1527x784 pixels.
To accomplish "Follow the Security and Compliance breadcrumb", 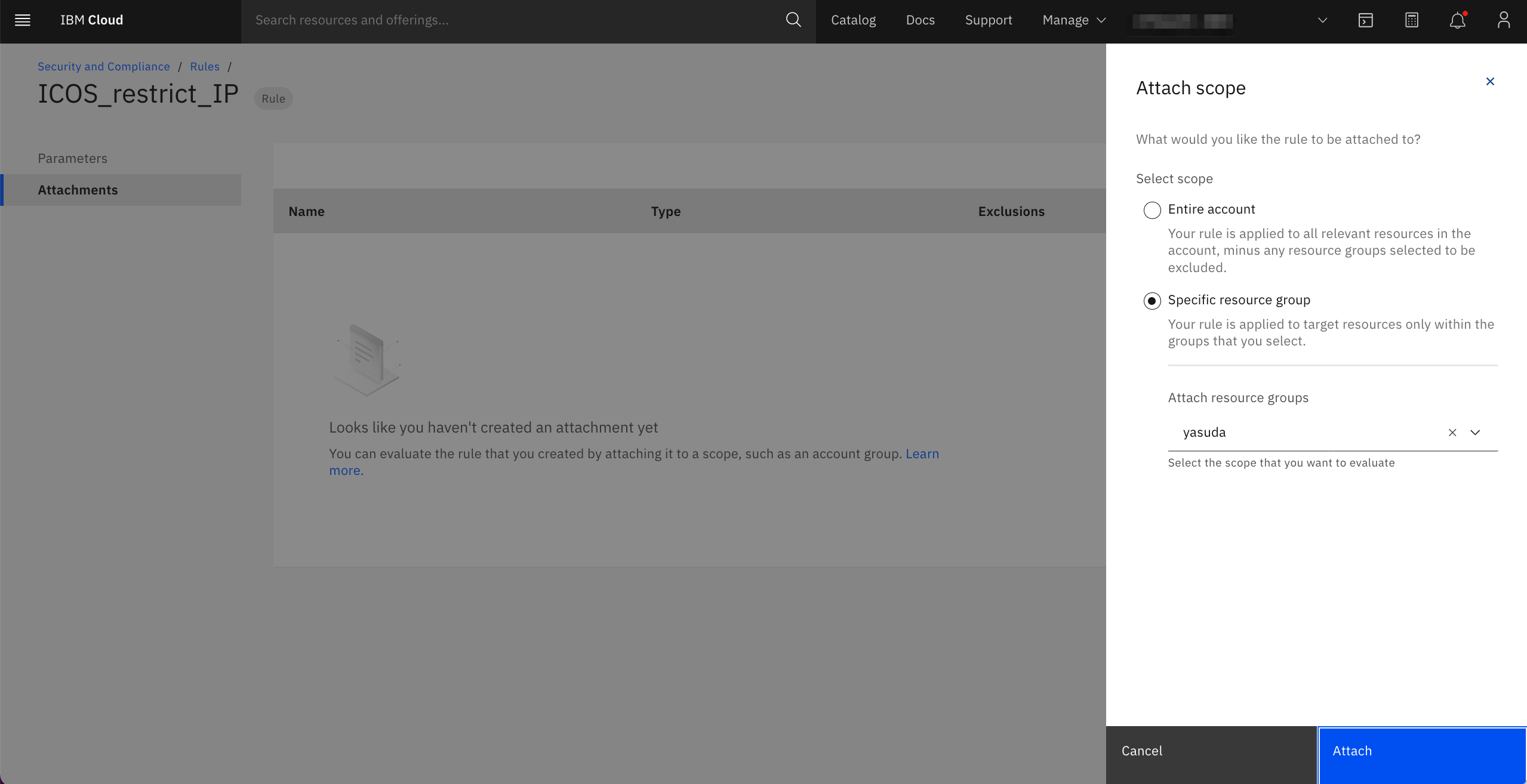I will (104, 67).
